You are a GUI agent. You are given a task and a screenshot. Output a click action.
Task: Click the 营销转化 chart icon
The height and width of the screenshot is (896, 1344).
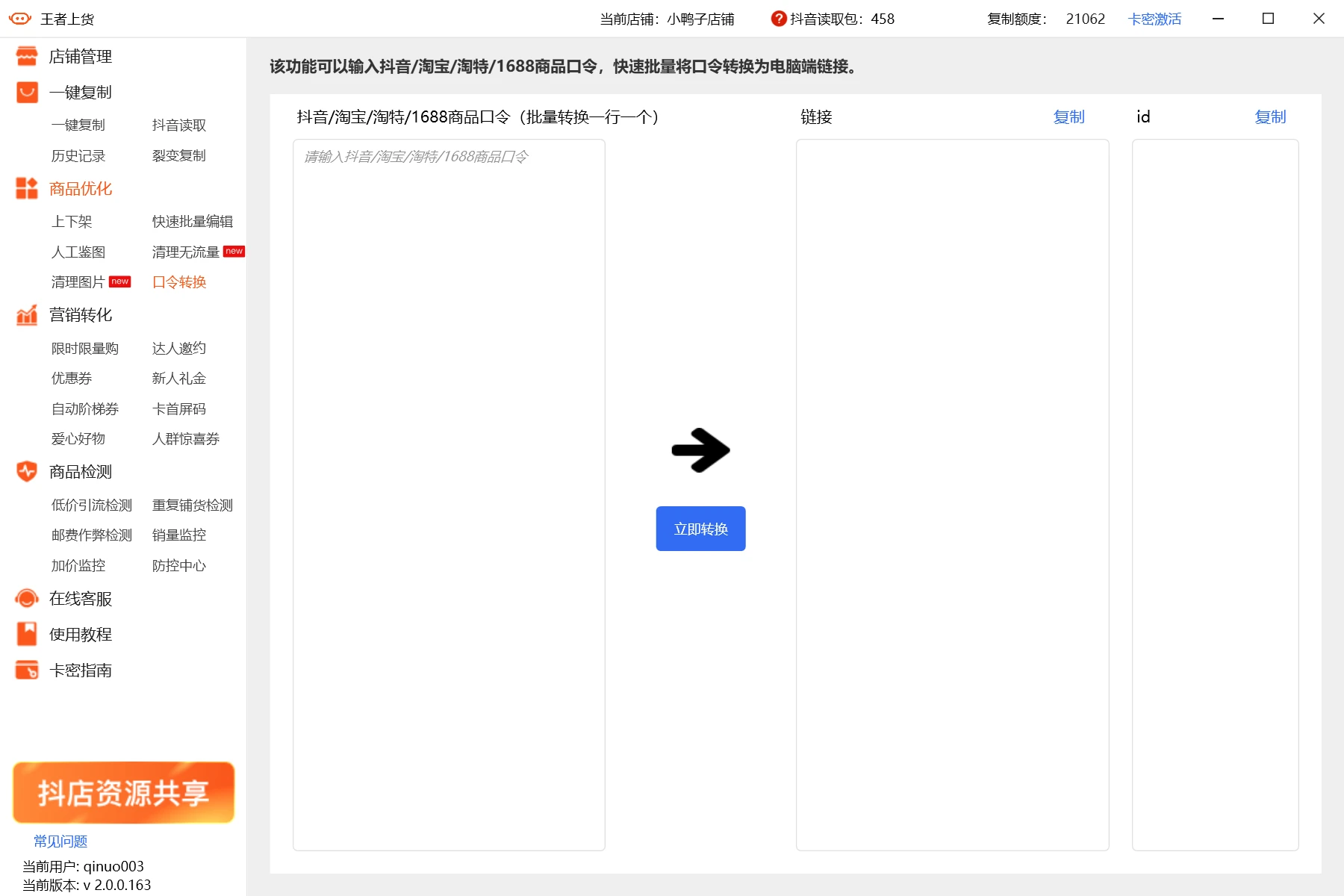[27, 315]
